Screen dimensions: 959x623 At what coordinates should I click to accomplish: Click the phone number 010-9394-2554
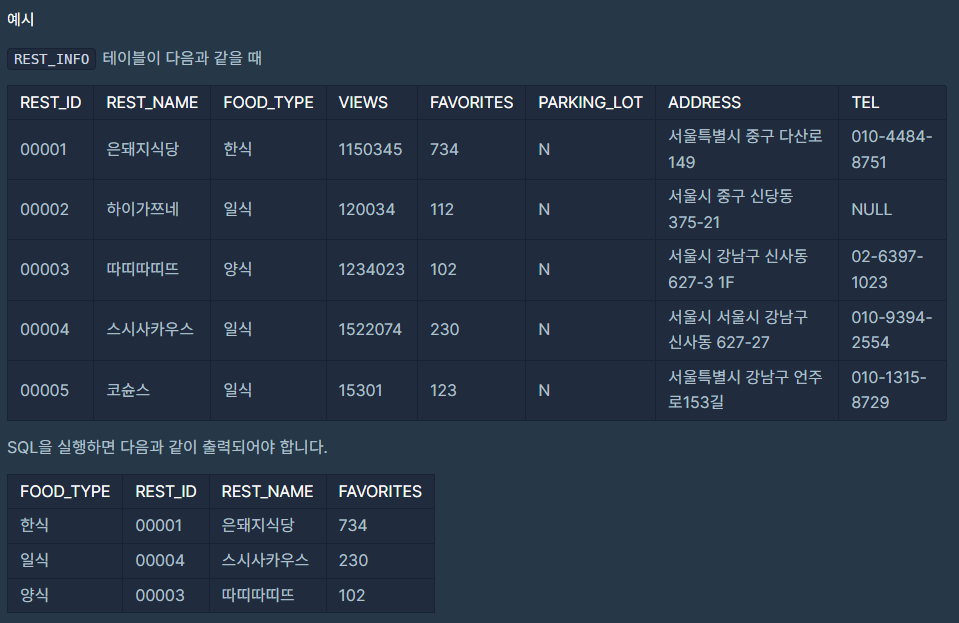click(892, 330)
